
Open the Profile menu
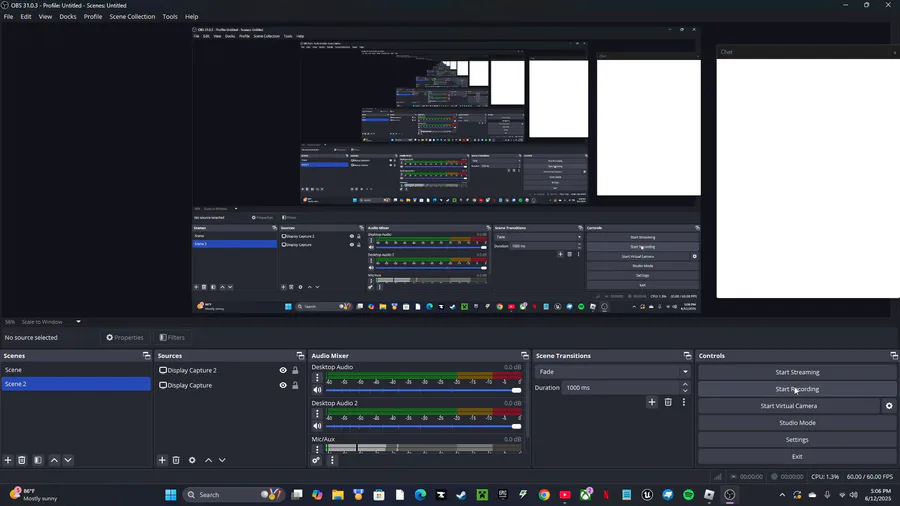point(93,17)
